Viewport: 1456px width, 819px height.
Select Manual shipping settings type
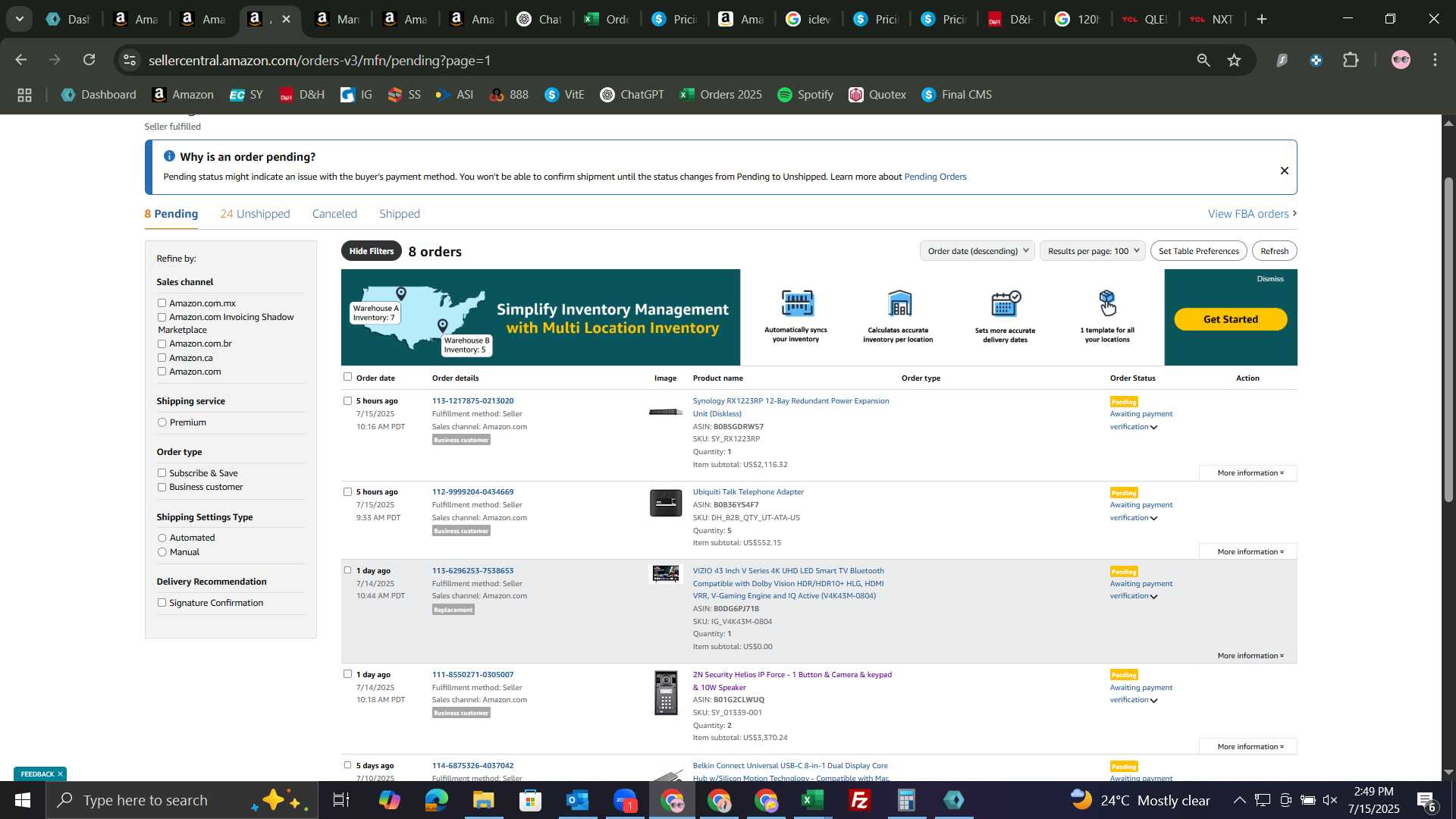point(162,552)
